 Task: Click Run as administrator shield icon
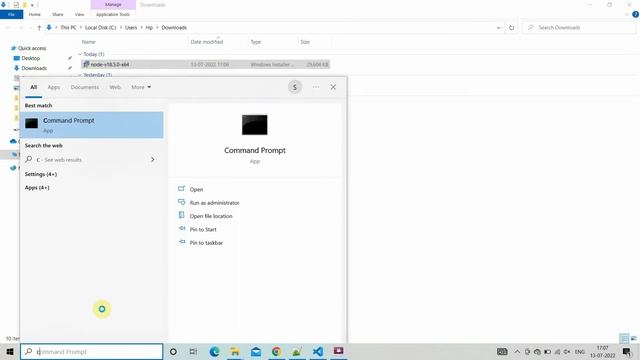pos(182,202)
